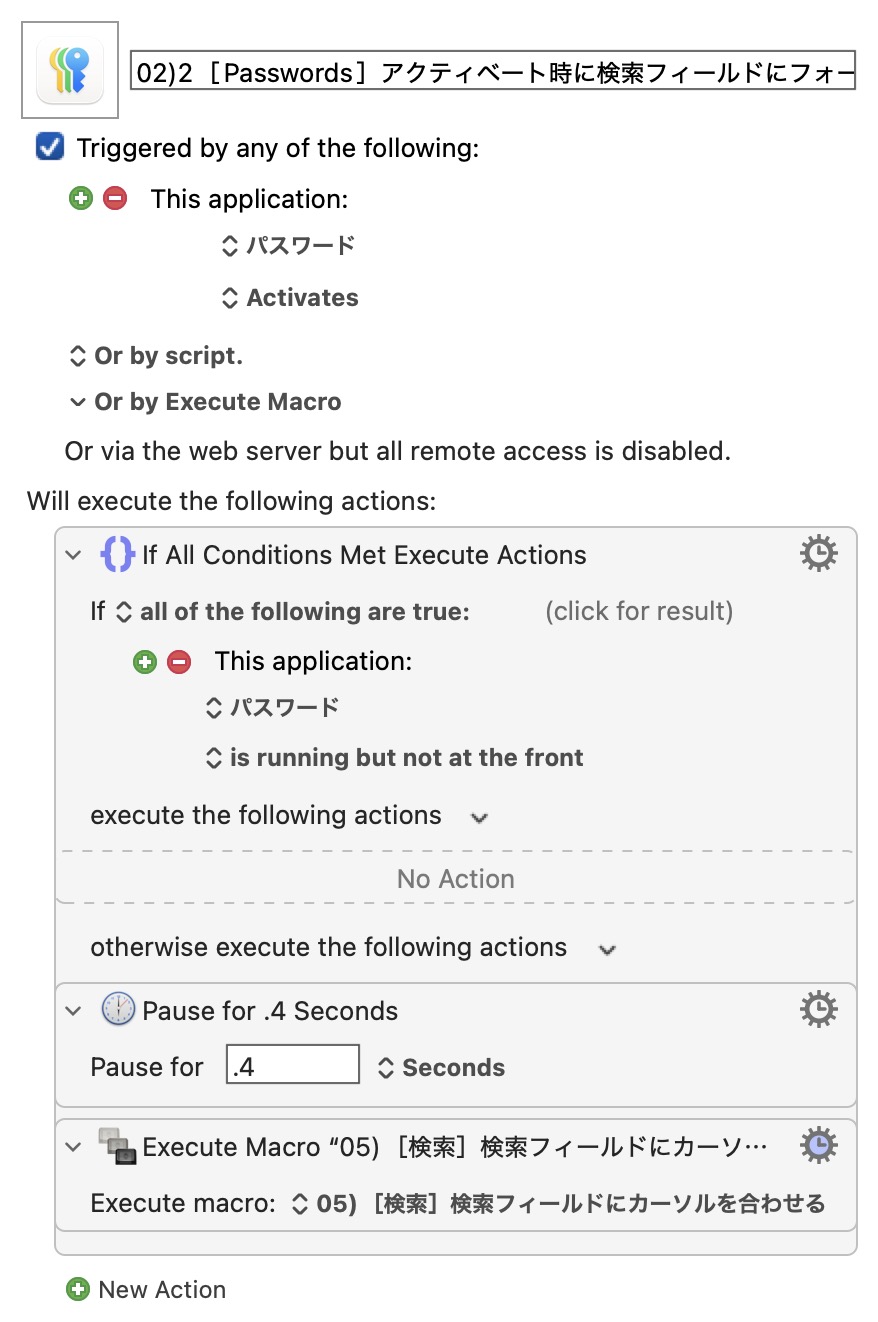
Task: Remove the application trigger with red minus
Action: click(x=115, y=198)
